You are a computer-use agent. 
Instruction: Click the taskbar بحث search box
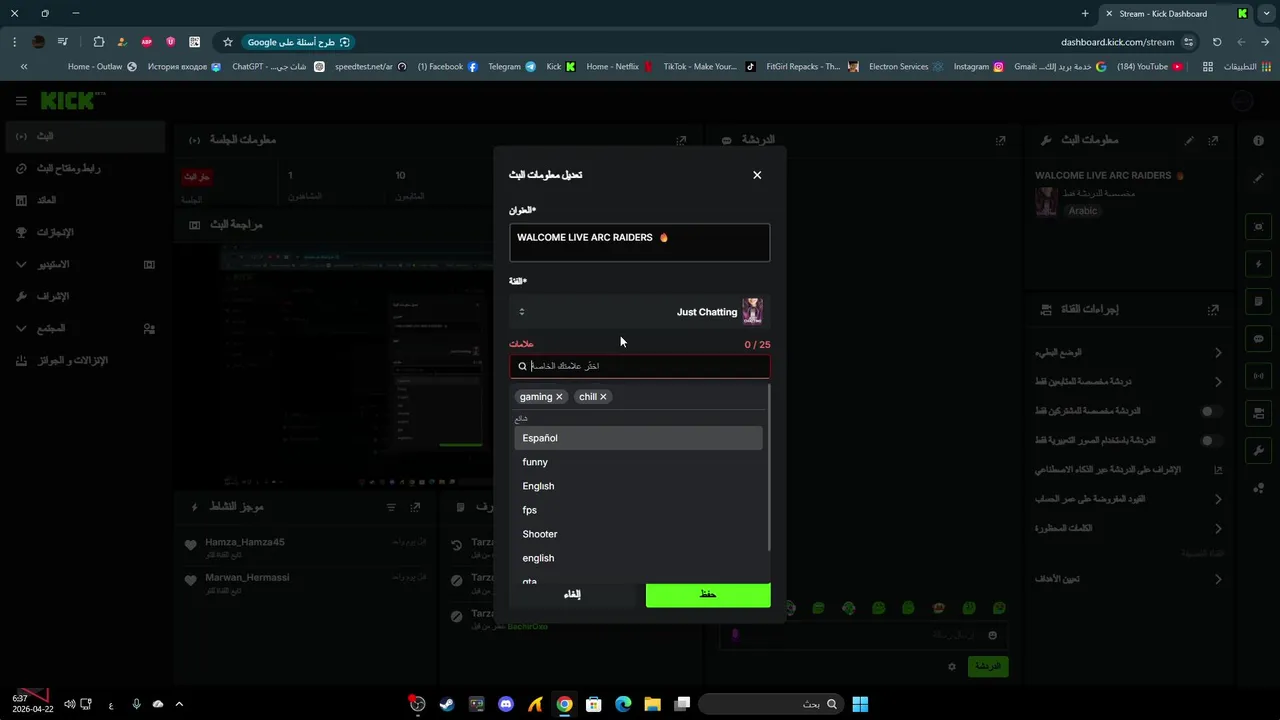[x=770, y=704]
